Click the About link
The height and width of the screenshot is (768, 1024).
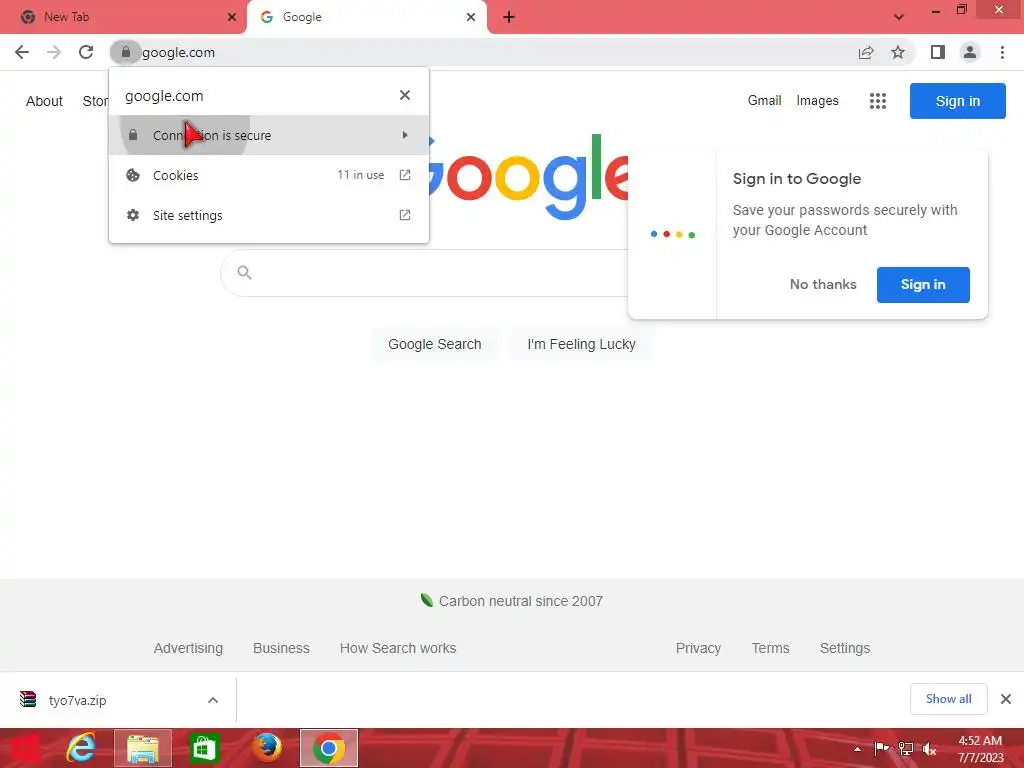[x=44, y=101]
